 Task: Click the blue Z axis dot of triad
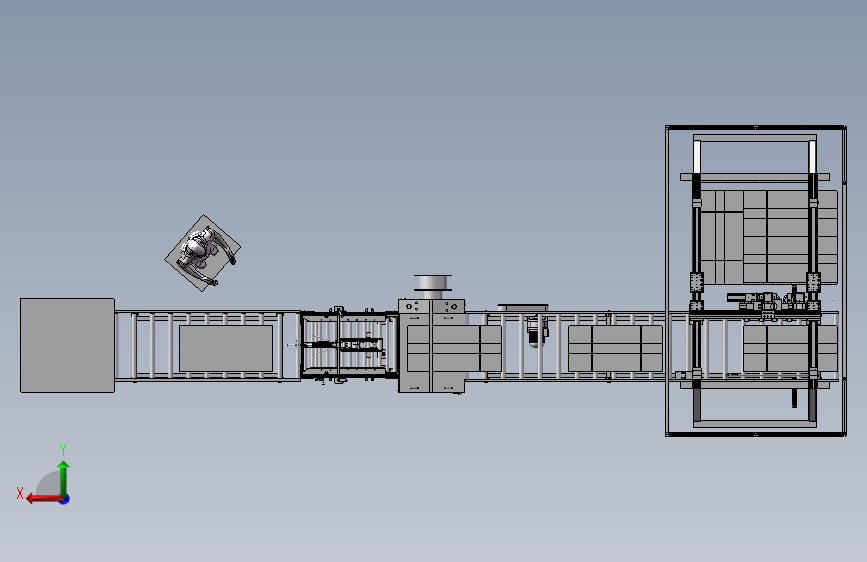65,500
